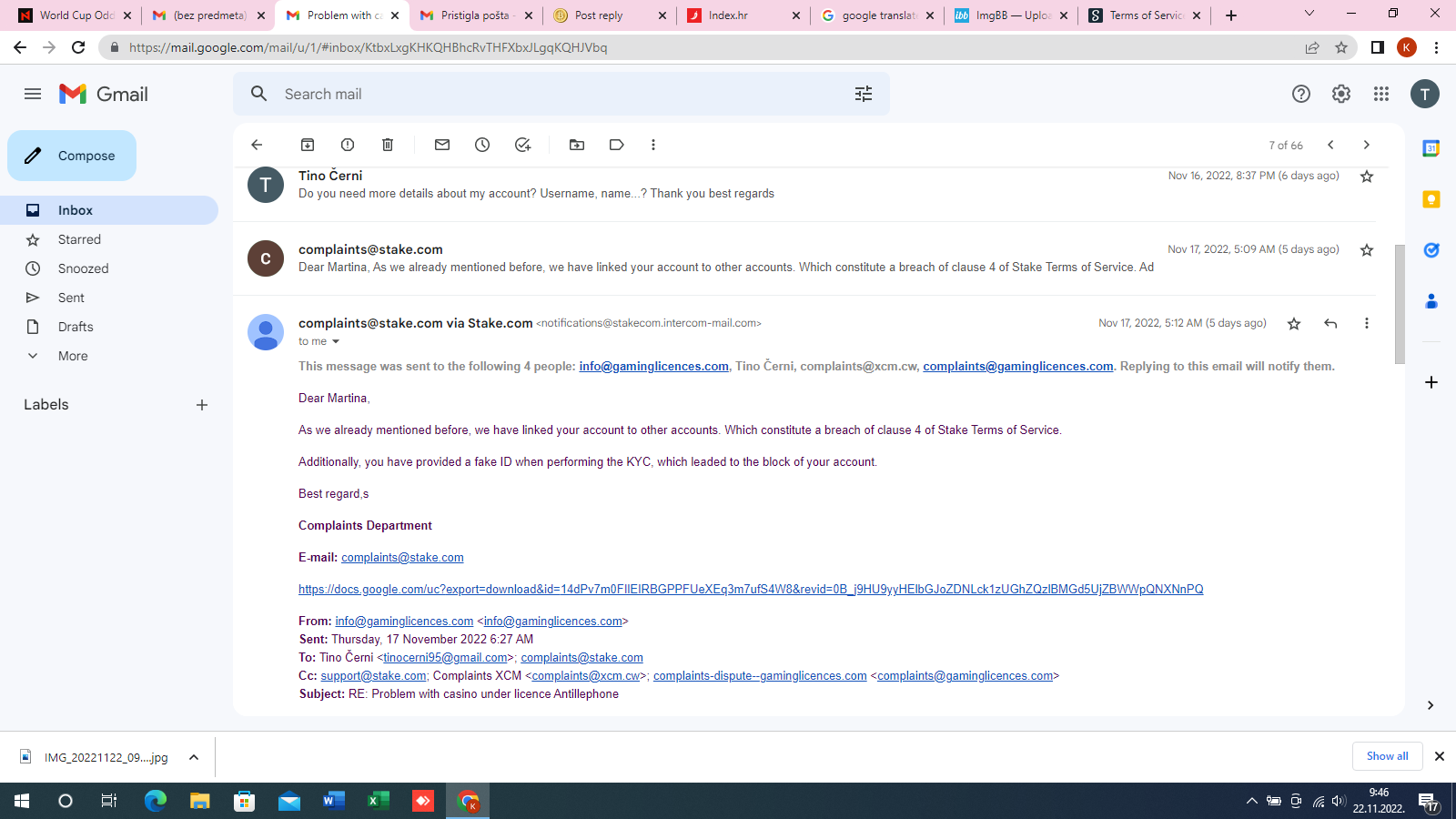Open Windows Start menu
The width and height of the screenshot is (1456, 819).
pos(22,801)
